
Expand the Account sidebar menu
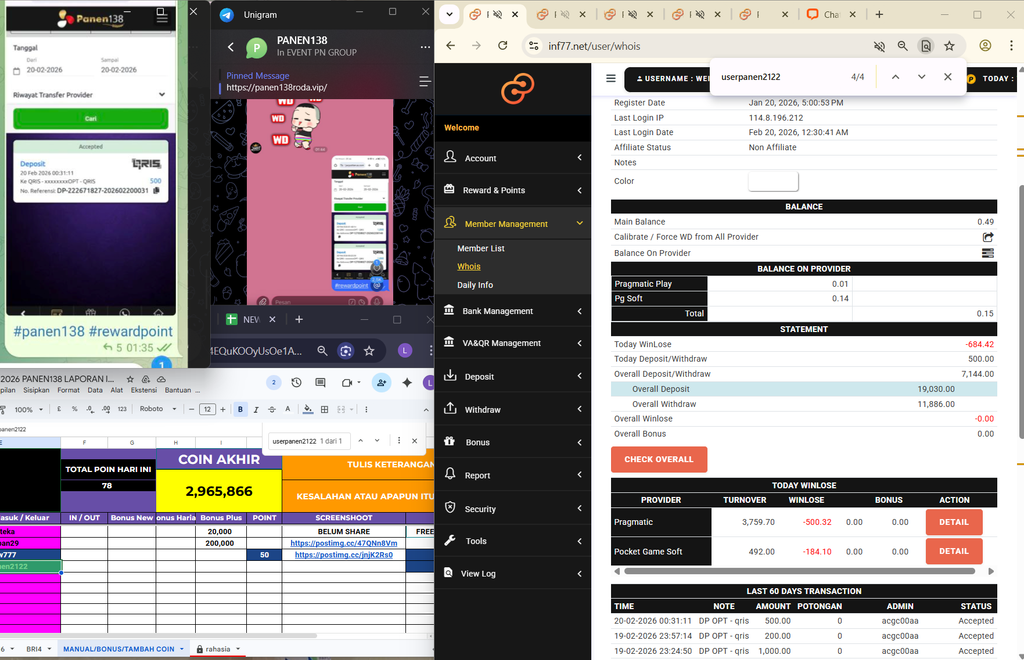click(x=513, y=158)
